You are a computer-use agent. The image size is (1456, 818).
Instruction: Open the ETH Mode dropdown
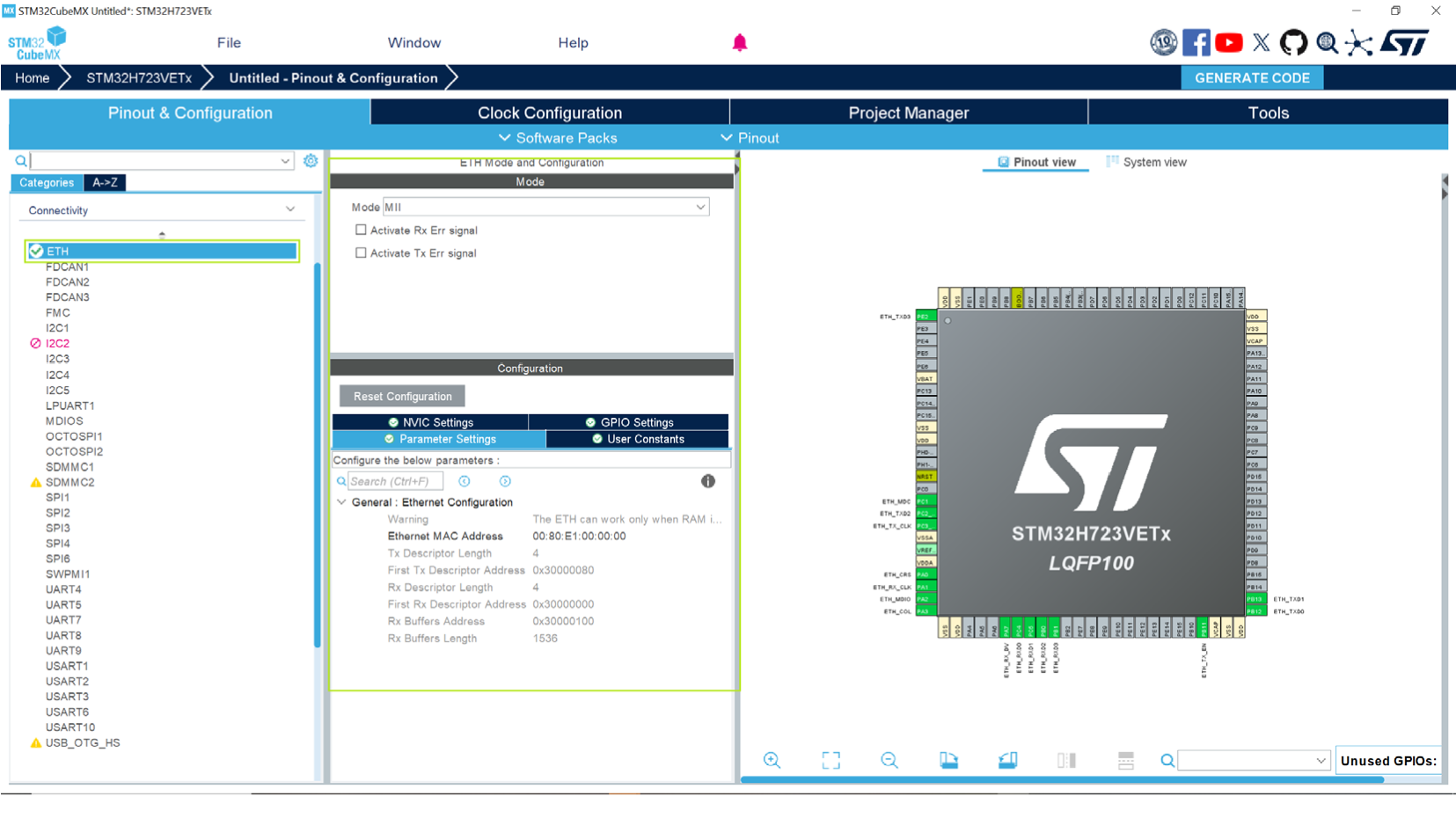click(545, 208)
